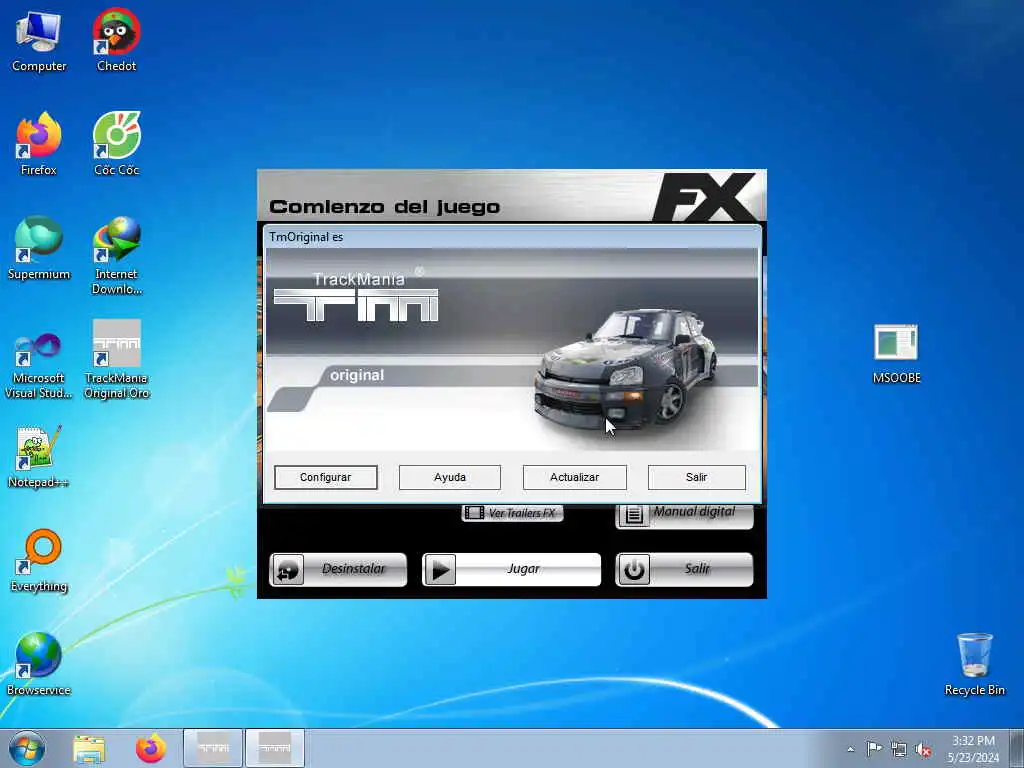Click Salir in the TmOriginal dialog
This screenshot has width=1024, height=768.
(697, 477)
